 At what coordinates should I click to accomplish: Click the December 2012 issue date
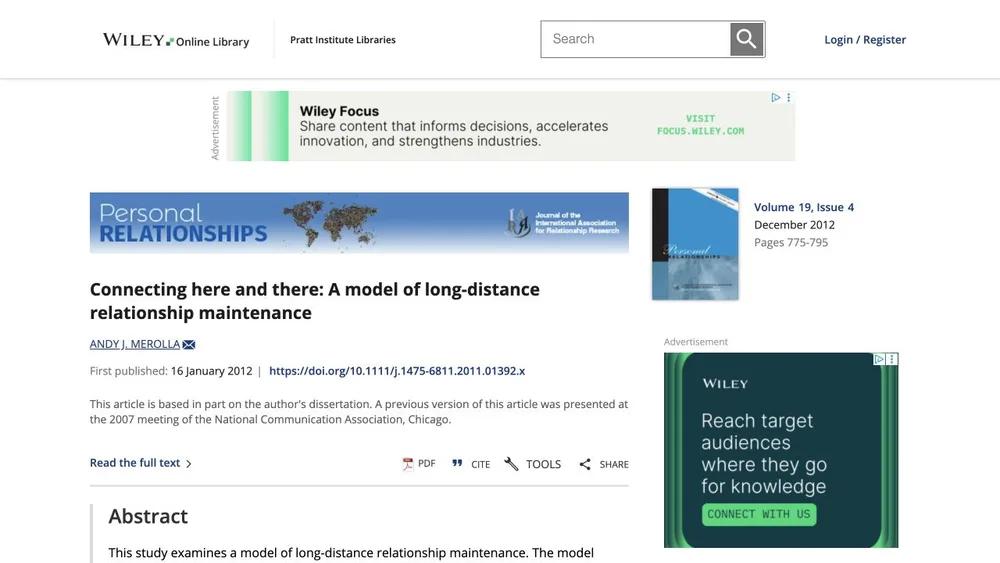pyautogui.click(x=794, y=224)
